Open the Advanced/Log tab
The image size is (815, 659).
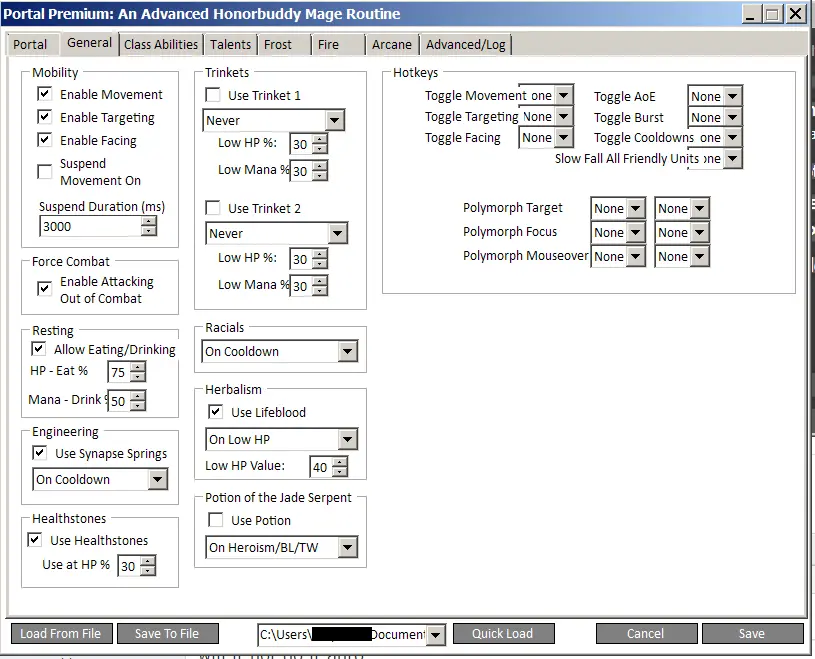[x=466, y=45]
